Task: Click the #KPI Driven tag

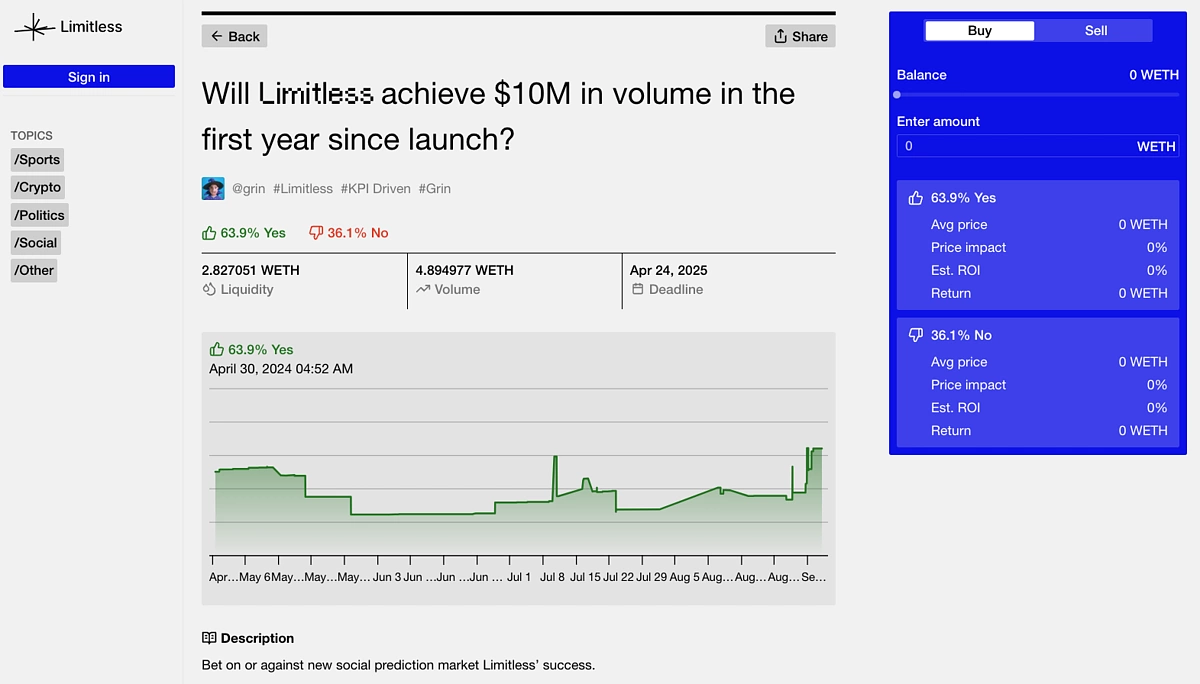Action: [x=376, y=188]
